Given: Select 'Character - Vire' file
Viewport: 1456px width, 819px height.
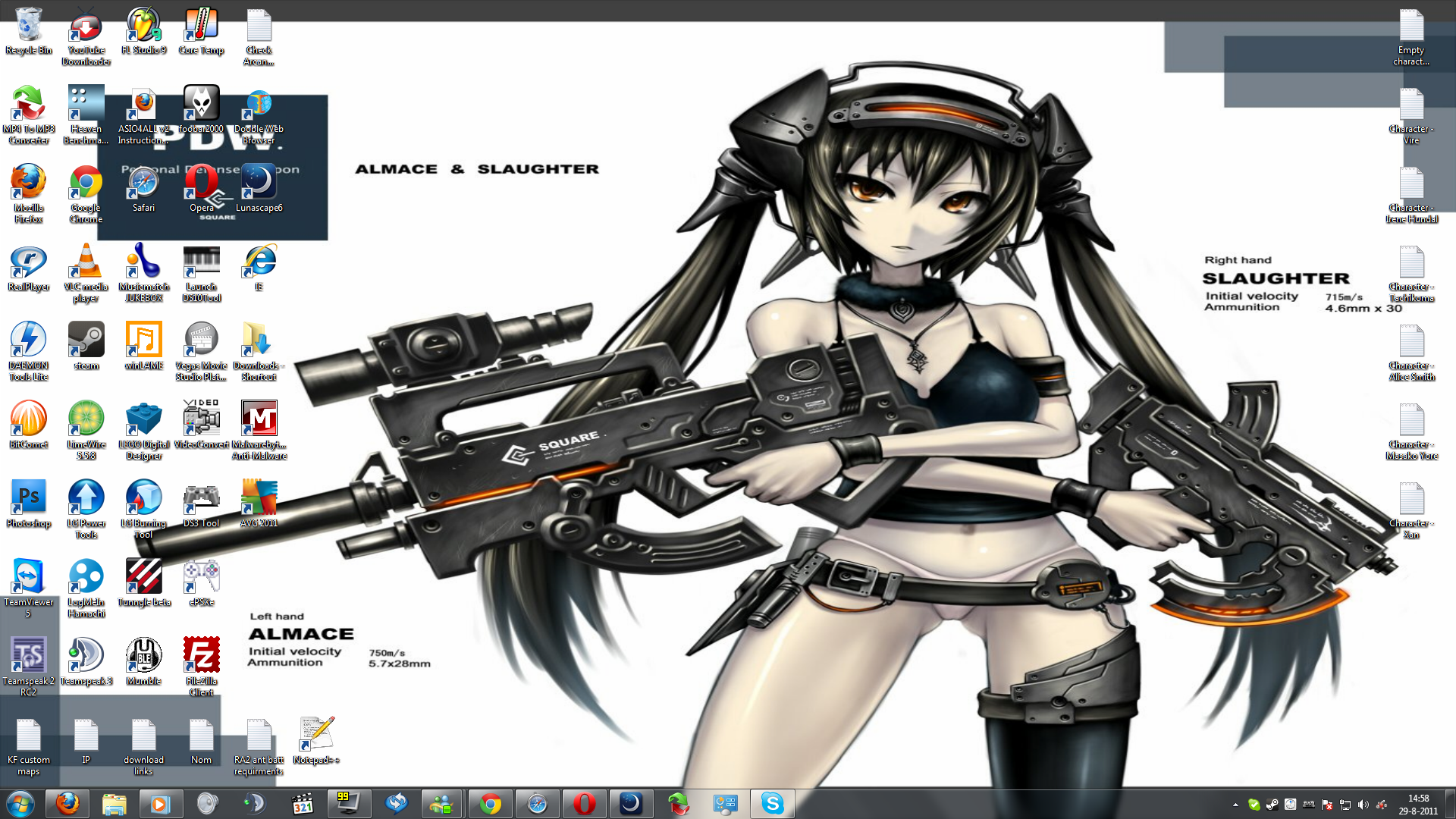Looking at the screenshot, I should tap(1411, 115).
